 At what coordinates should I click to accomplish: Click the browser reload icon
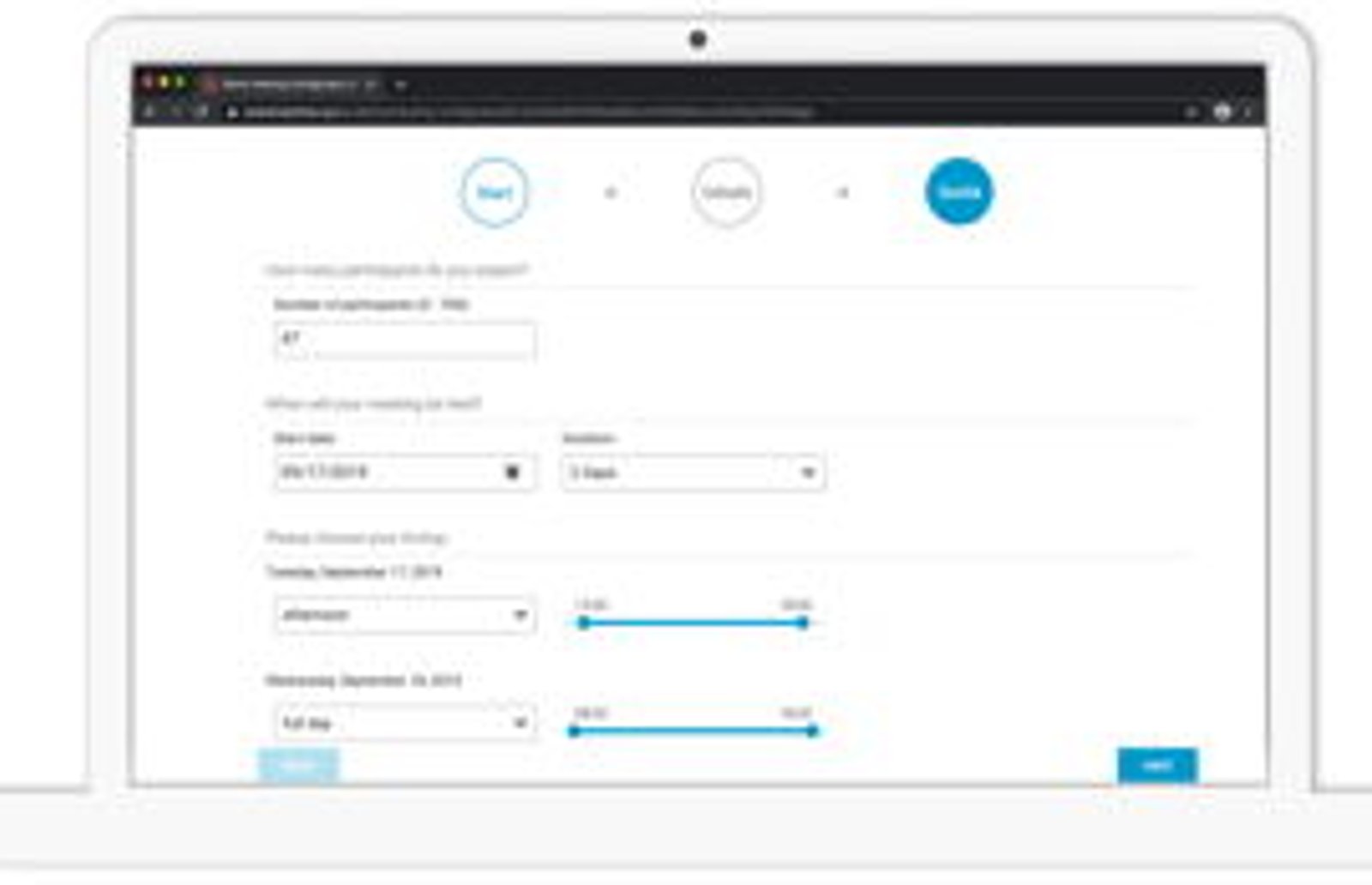[202, 111]
